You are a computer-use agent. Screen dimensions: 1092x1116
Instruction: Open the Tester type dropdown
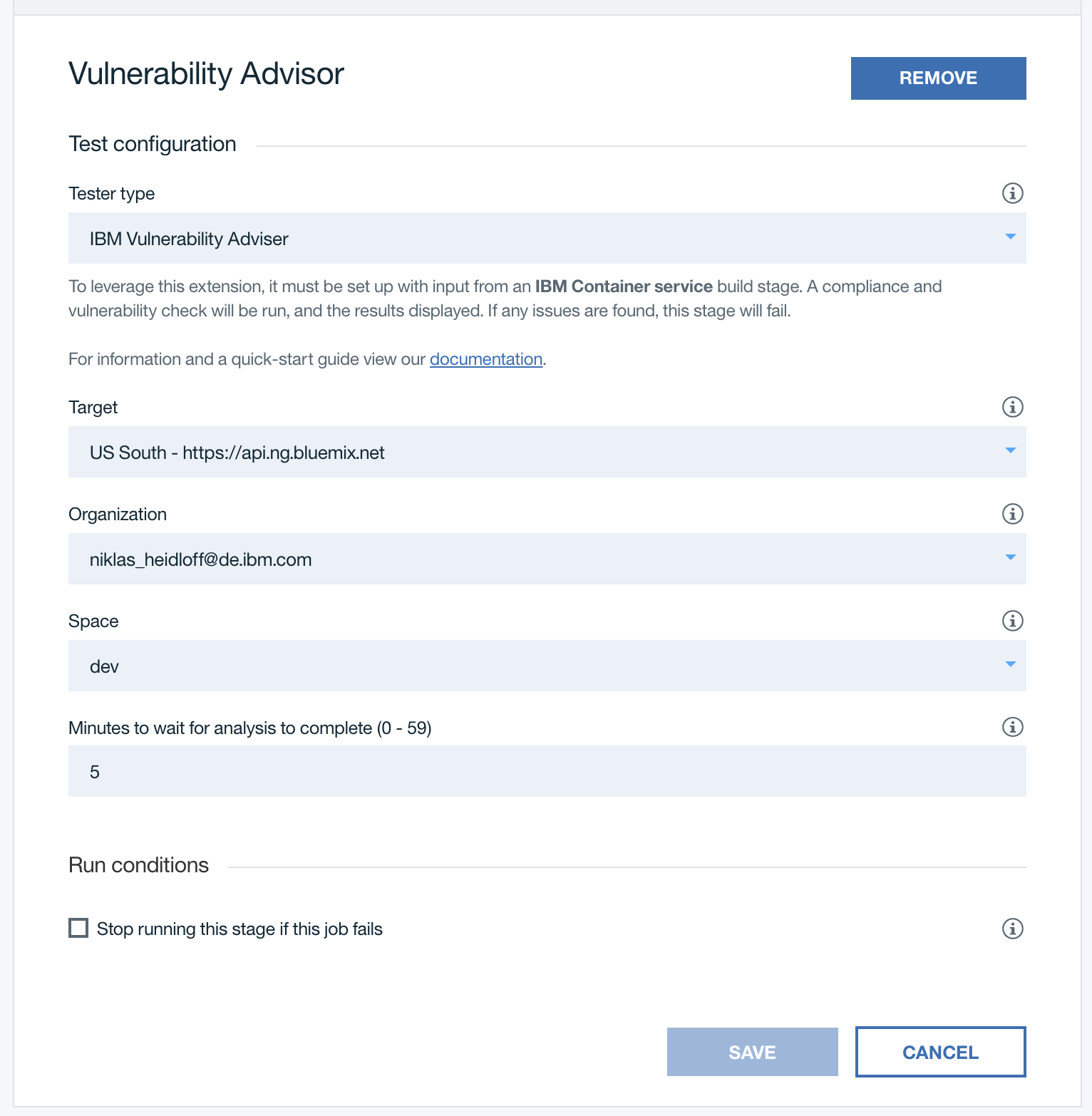tap(547, 238)
